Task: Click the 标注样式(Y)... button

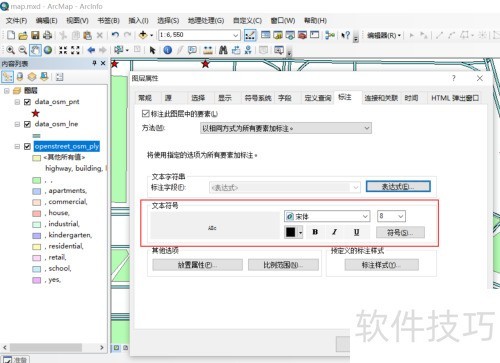Action: (382, 265)
